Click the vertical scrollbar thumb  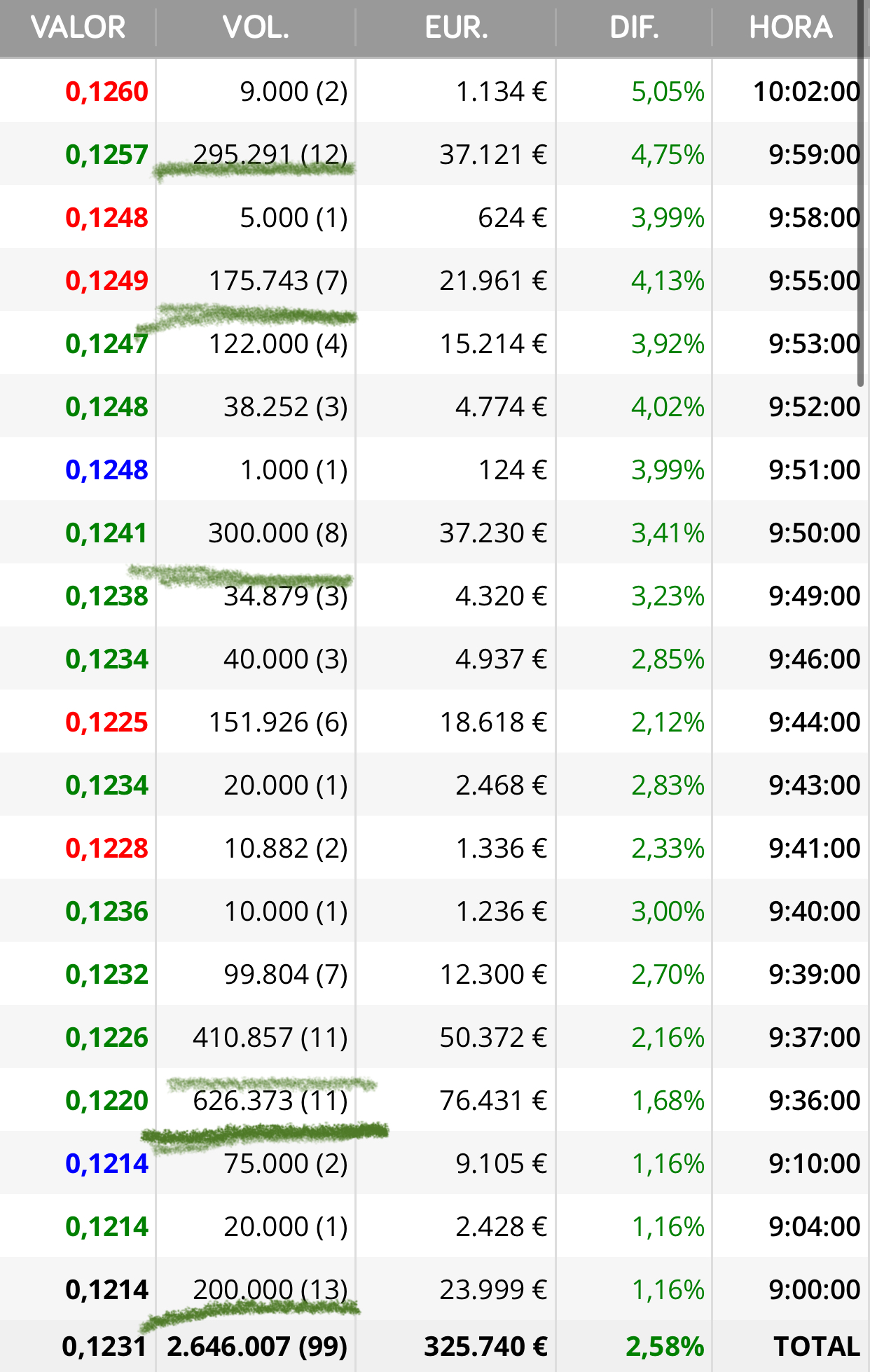(861, 193)
